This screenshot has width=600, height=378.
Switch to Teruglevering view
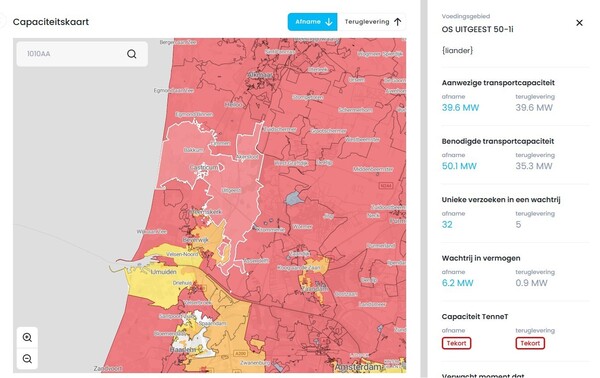pyautogui.click(x=372, y=22)
